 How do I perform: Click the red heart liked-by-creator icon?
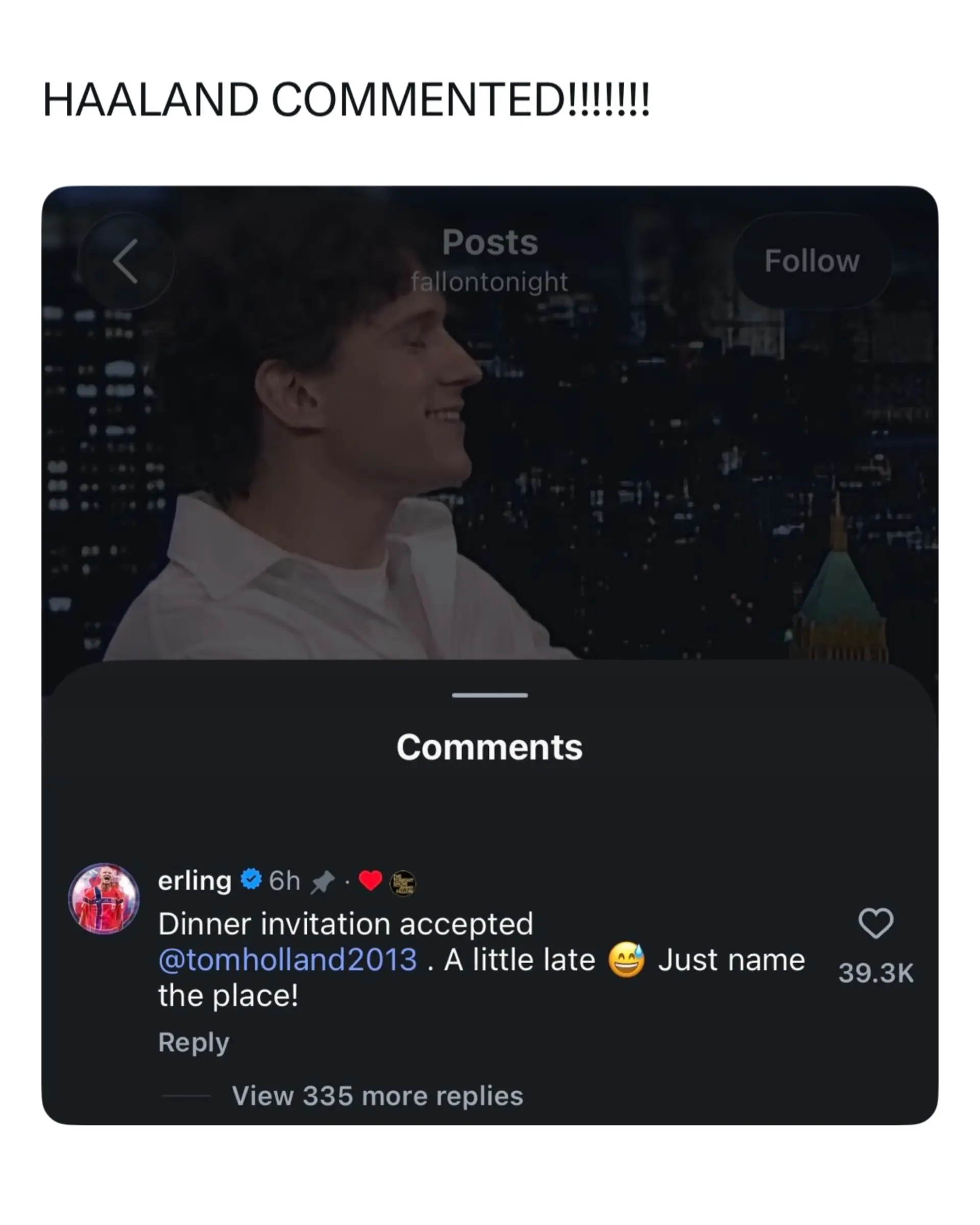click(371, 880)
